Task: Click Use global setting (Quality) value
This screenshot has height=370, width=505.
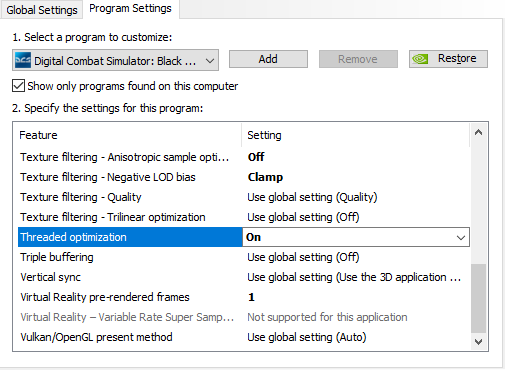Action: point(312,197)
